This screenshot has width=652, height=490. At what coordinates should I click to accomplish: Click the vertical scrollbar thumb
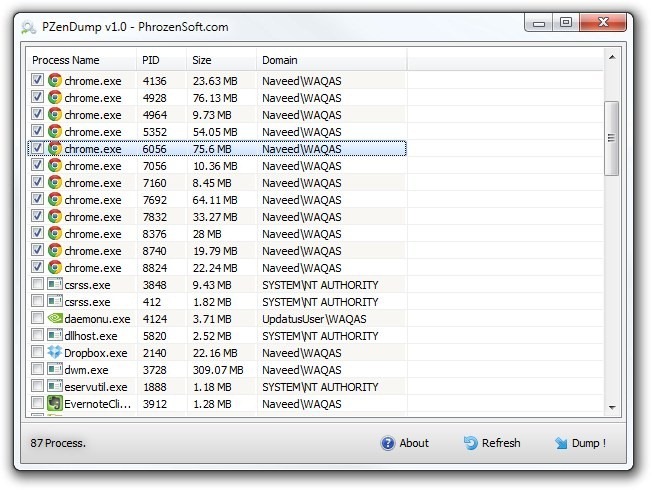[612, 138]
